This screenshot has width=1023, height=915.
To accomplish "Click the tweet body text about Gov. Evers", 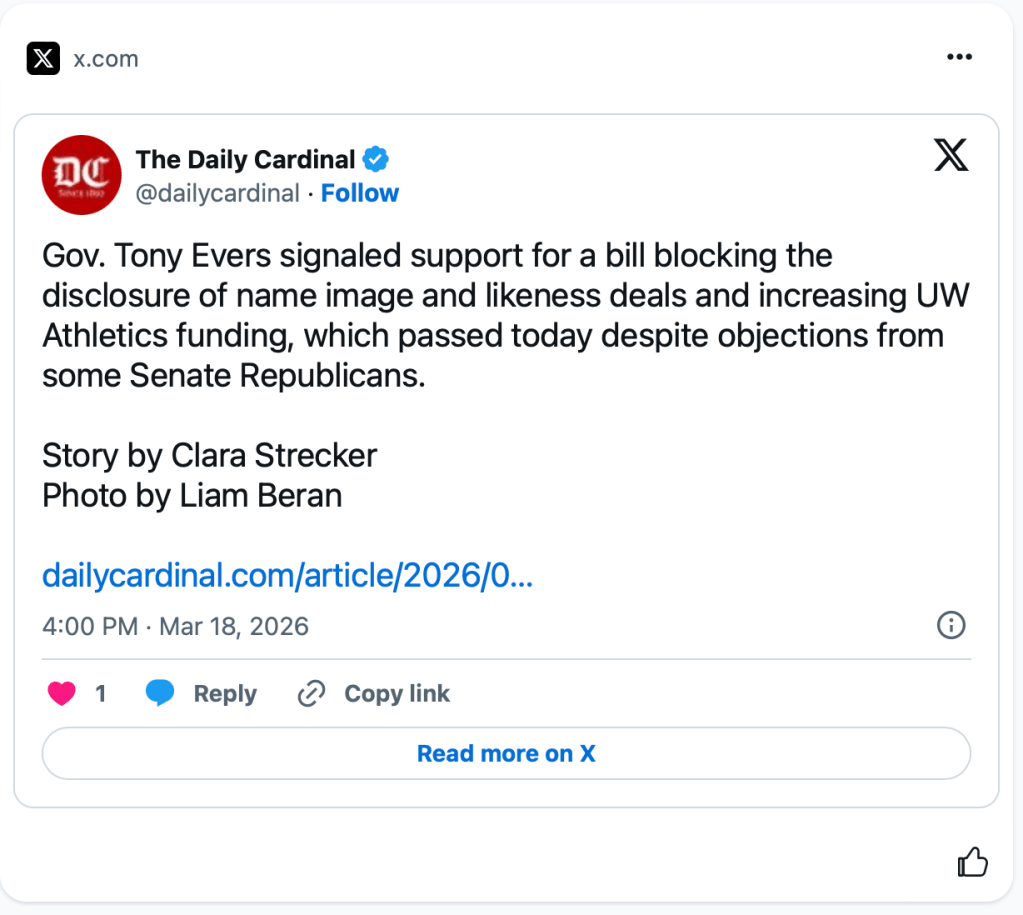I will click(x=492, y=315).
